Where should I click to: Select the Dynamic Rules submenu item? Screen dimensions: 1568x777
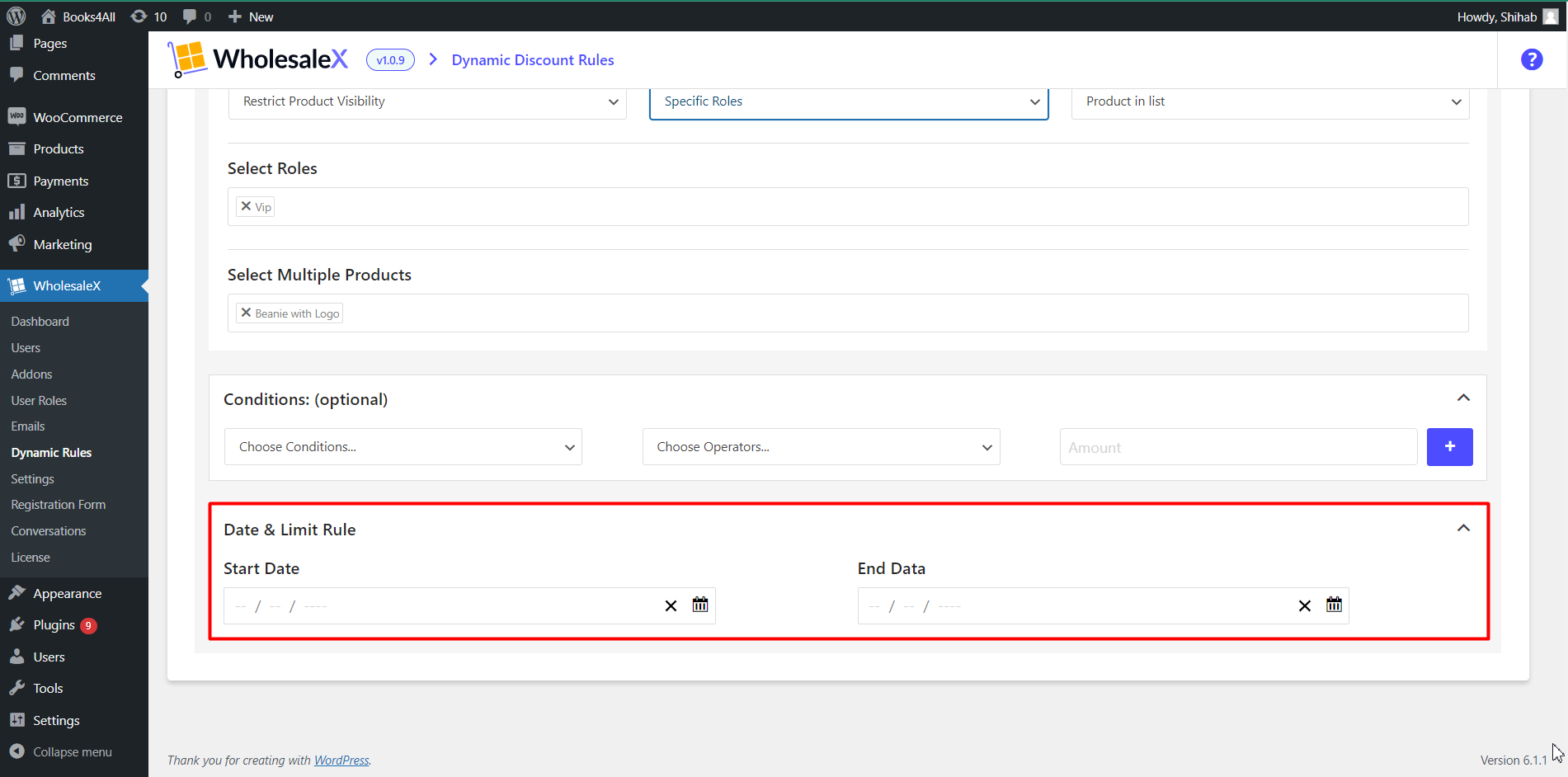[x=51, y=453]
